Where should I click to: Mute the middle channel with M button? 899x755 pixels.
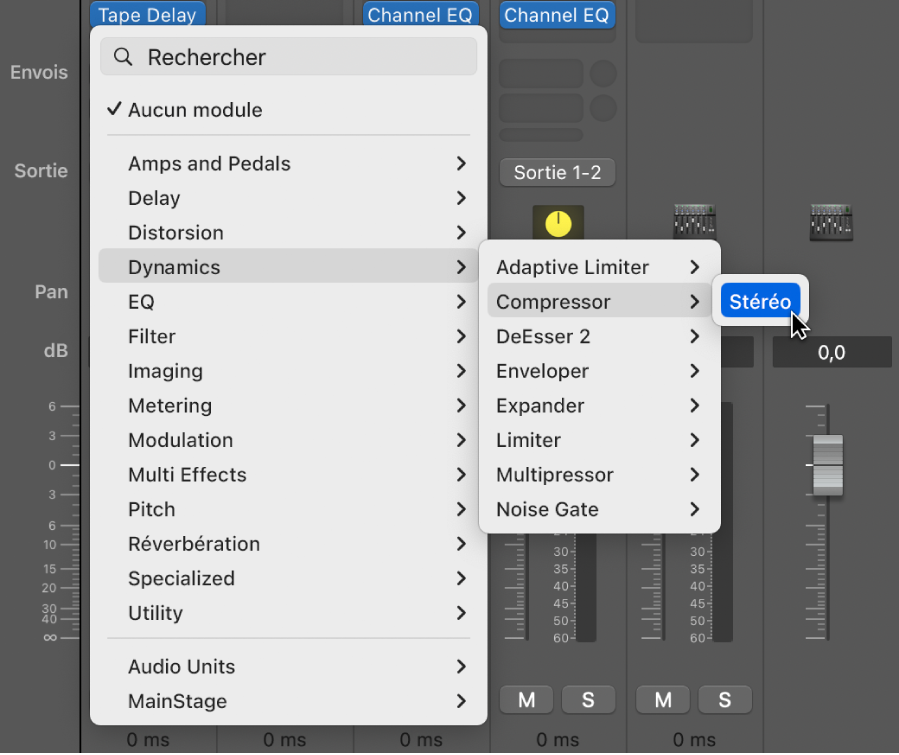[526, 699]
